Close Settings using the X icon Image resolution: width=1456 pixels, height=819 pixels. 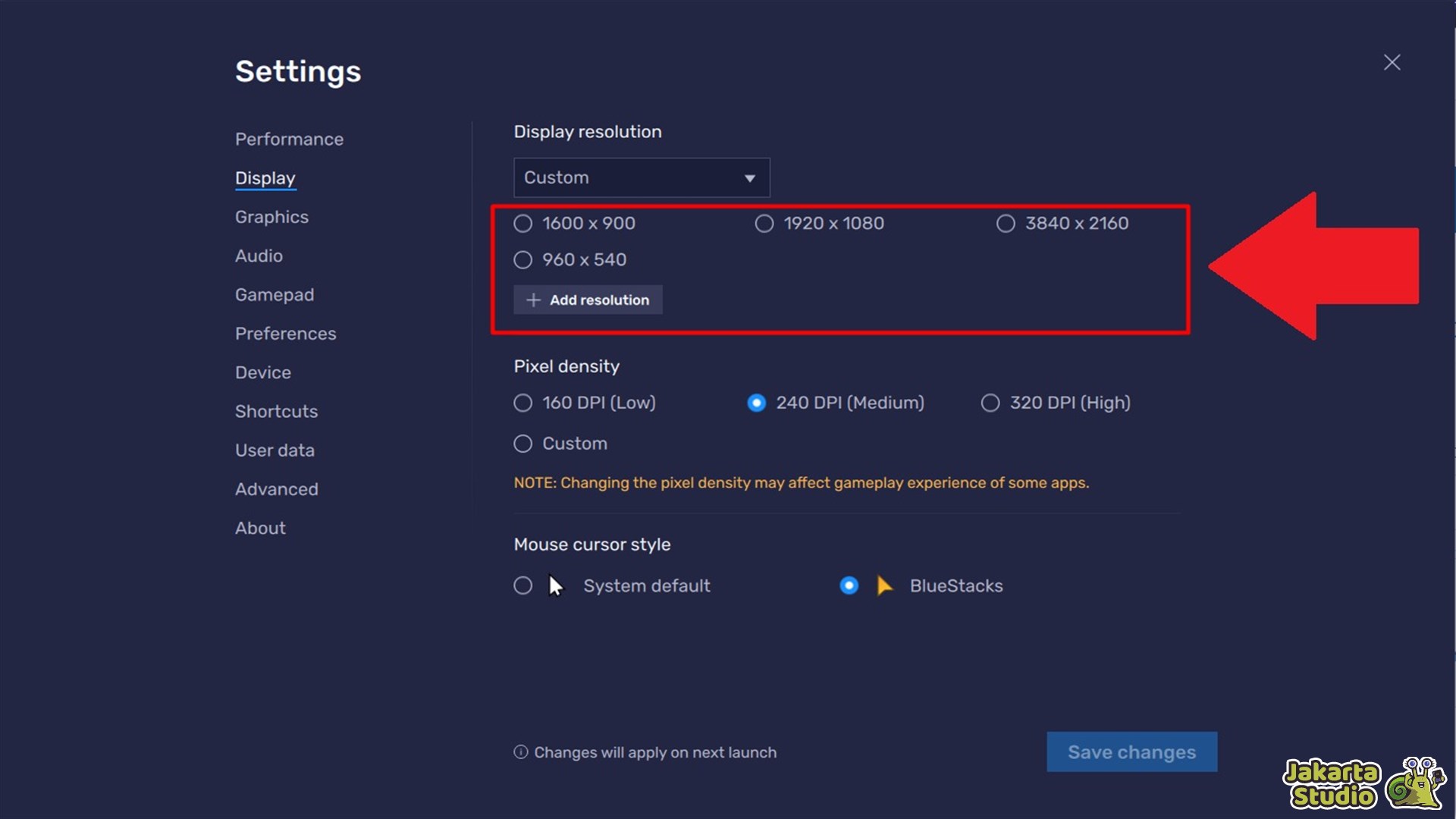[x=1392, y=62]
